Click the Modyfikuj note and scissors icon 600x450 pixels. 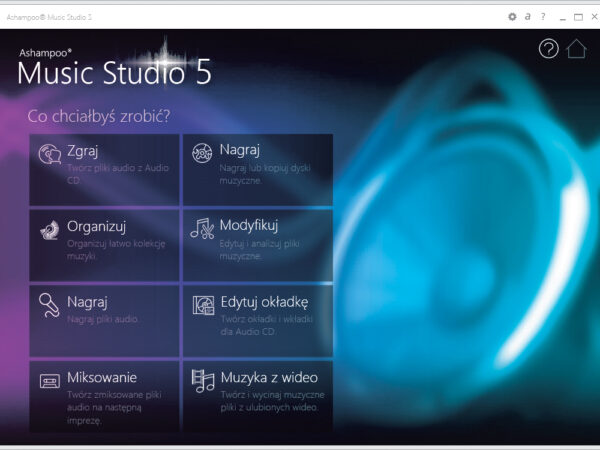203,229
